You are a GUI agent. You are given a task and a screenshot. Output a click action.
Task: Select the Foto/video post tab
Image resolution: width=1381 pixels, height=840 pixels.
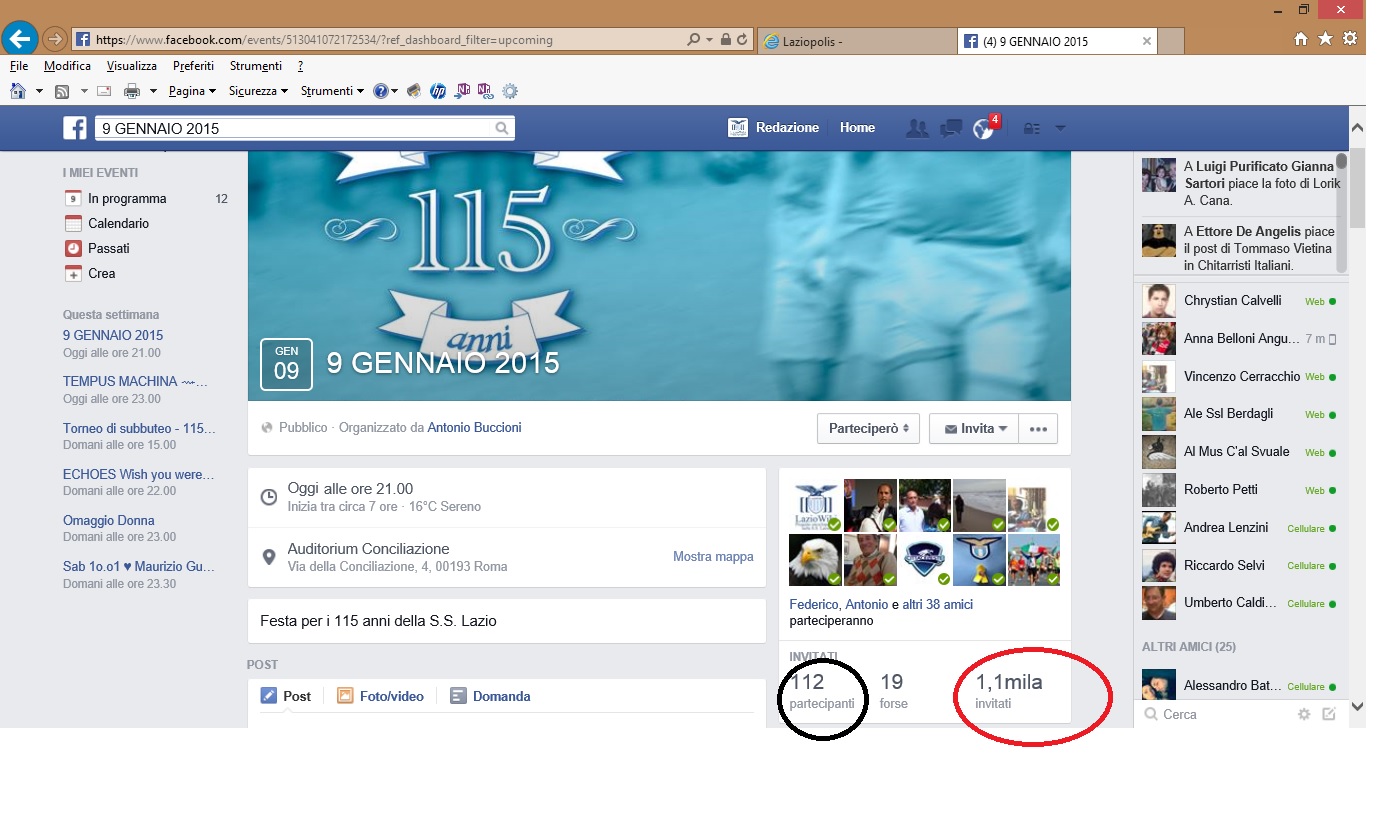tap(380, 696)
